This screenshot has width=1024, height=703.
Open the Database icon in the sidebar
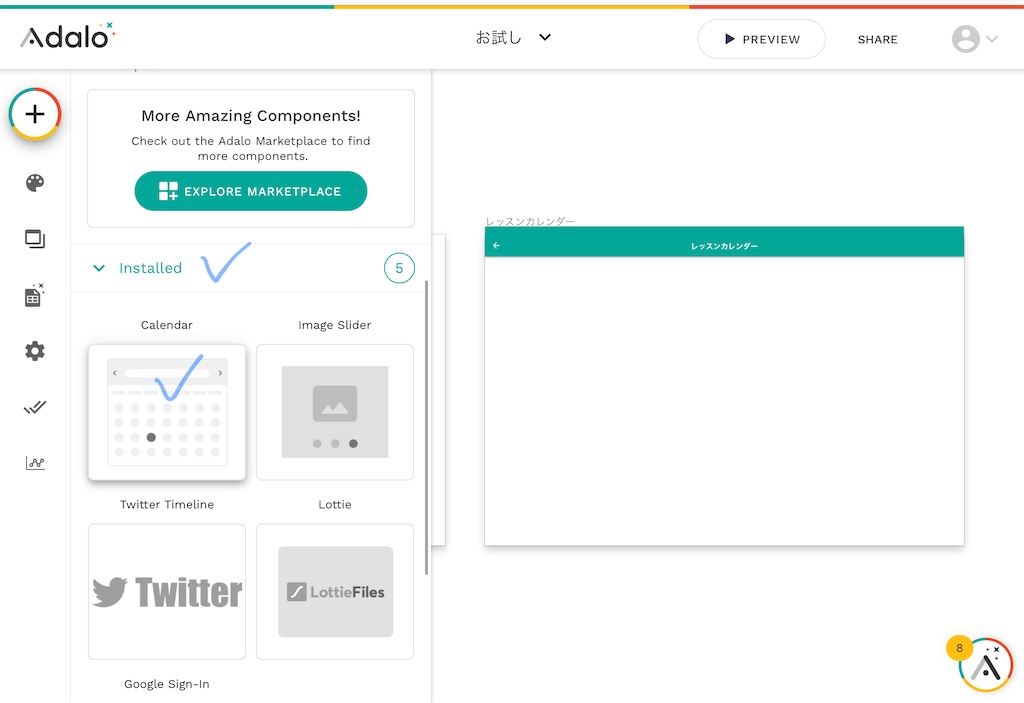pyautogui.click(x=35, y=295)
